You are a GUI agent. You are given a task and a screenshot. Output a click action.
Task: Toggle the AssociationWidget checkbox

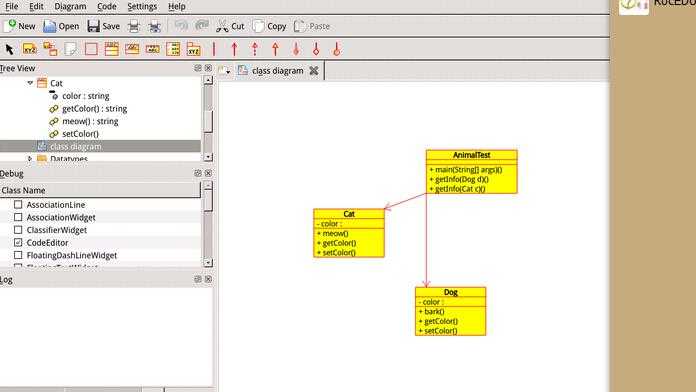tap(18, 217)
